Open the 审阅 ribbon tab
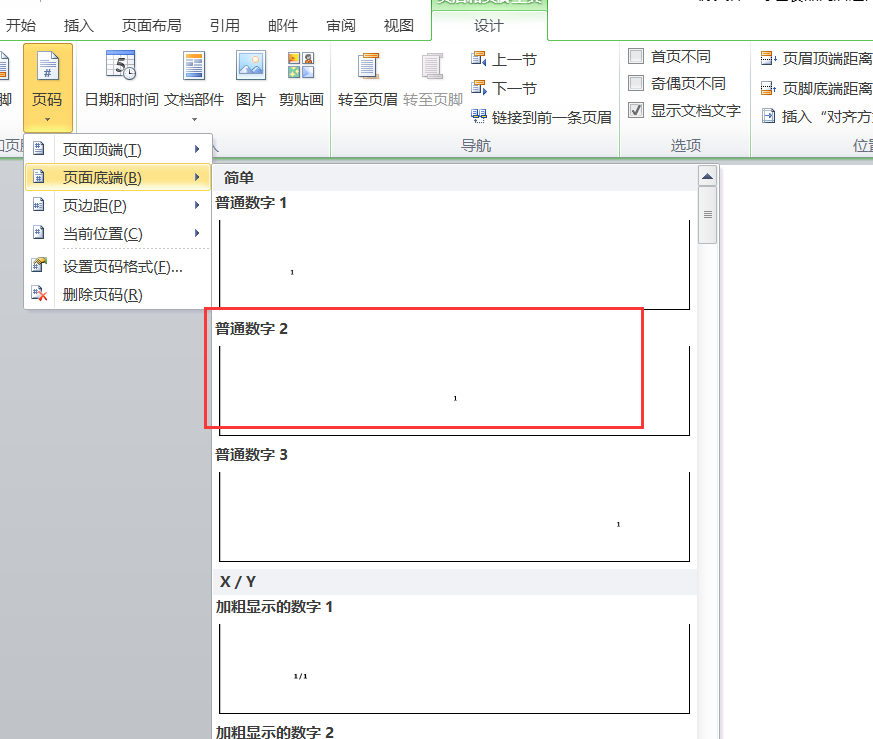873x739 pixels. 341,26
